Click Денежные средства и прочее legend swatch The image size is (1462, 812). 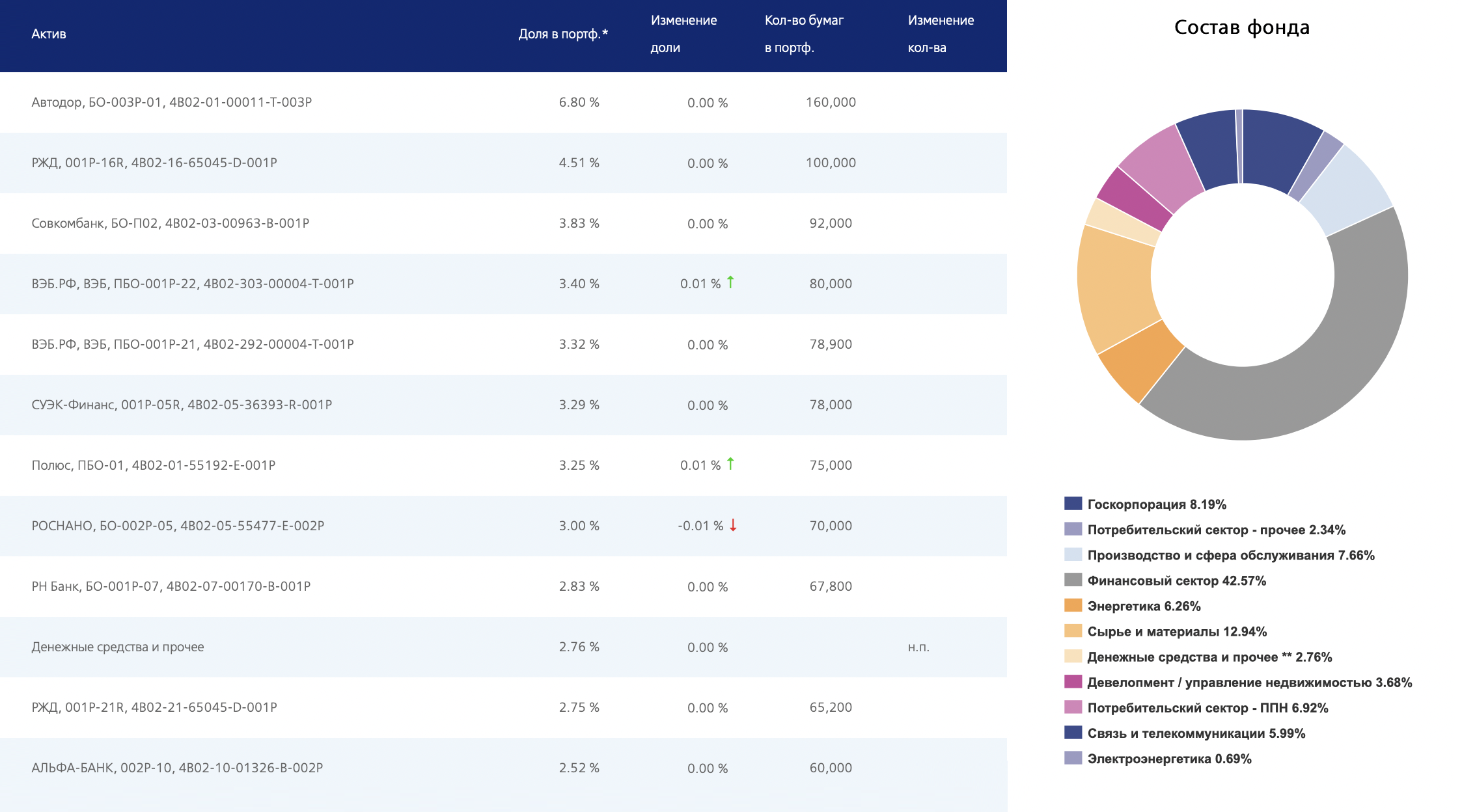click(x=1073, y=656)
